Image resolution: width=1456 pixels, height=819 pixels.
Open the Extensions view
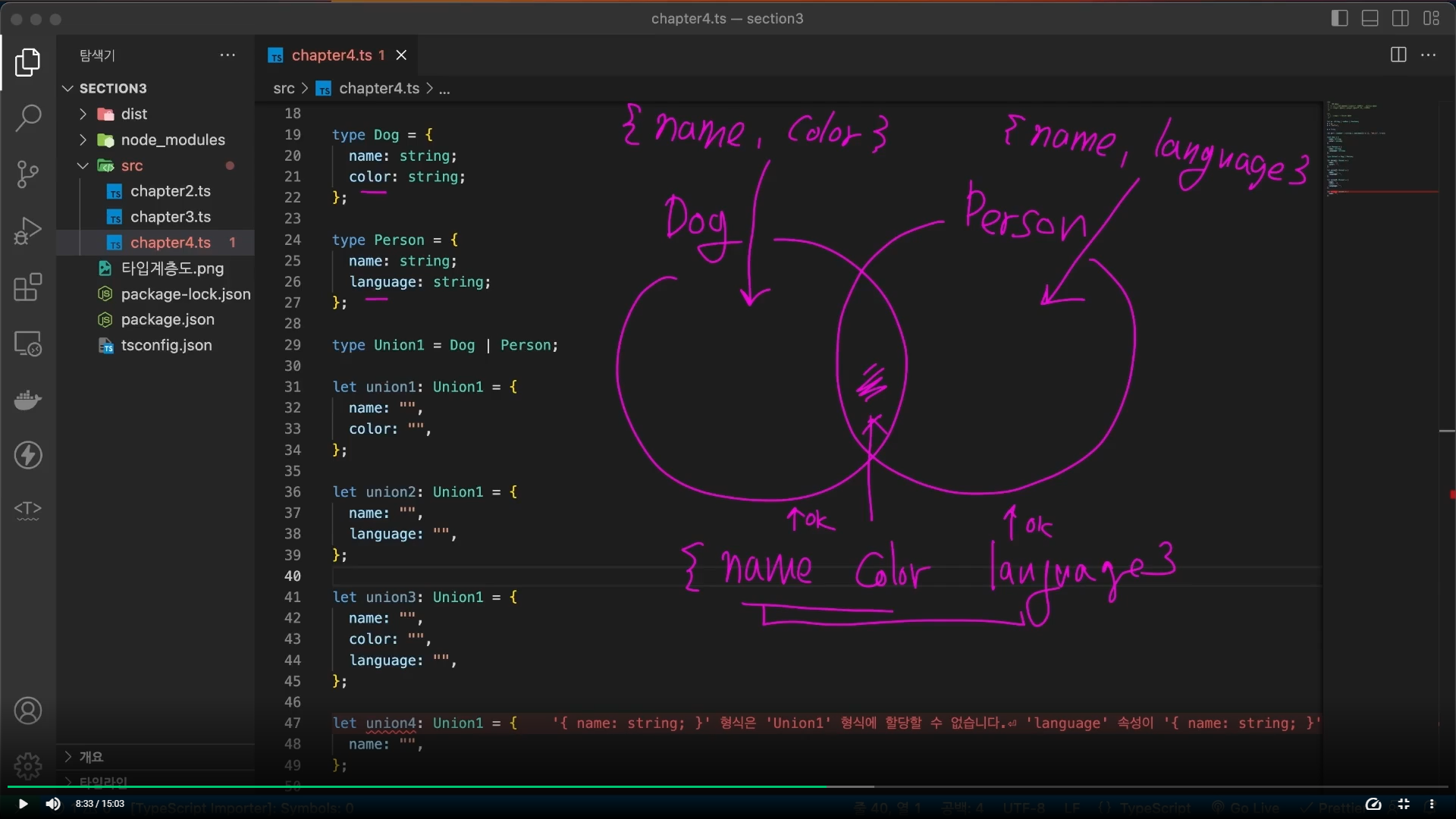coord(28,287)
